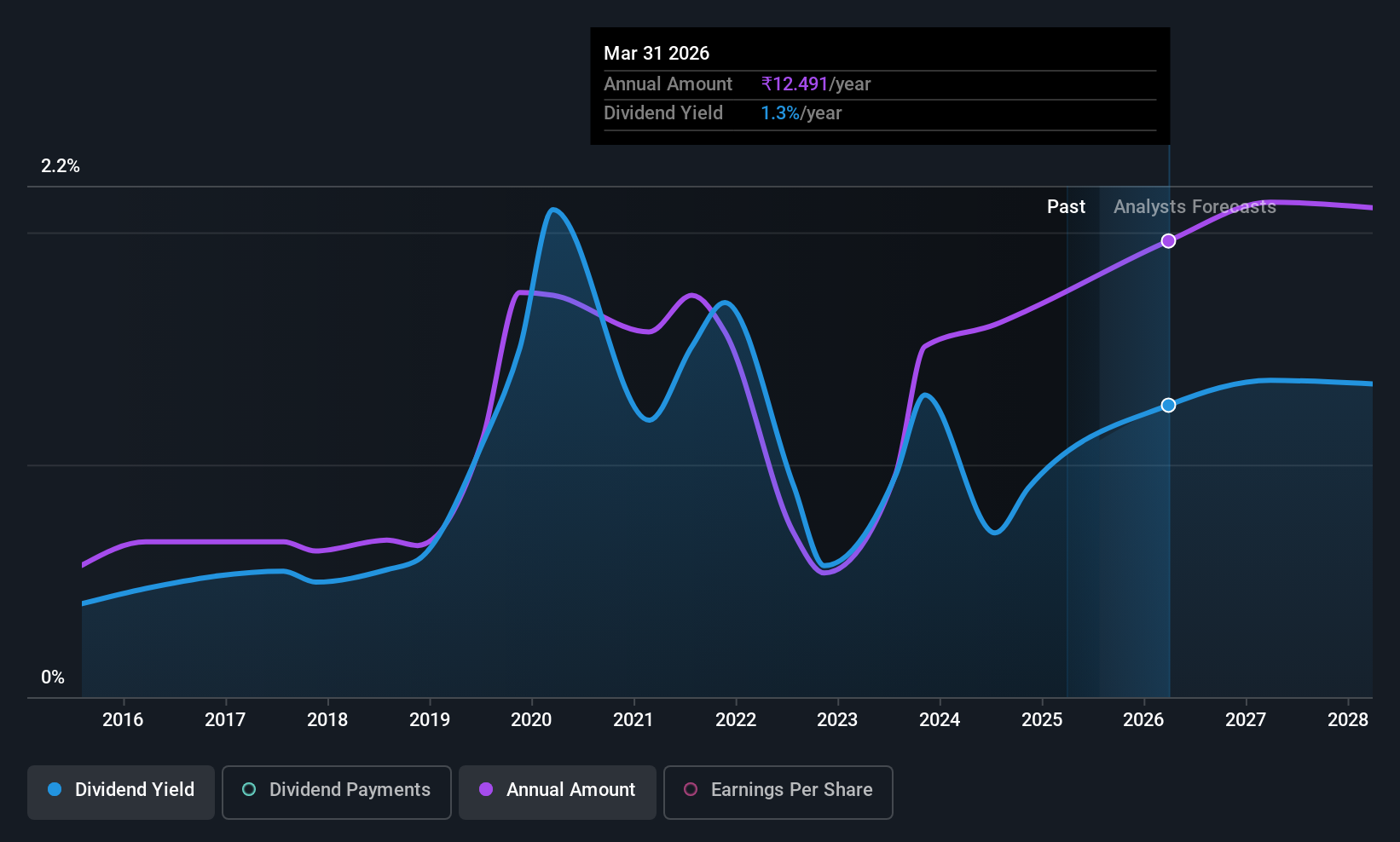
Task: Click the 2025 x-axis label
Action: point(1042,720)
